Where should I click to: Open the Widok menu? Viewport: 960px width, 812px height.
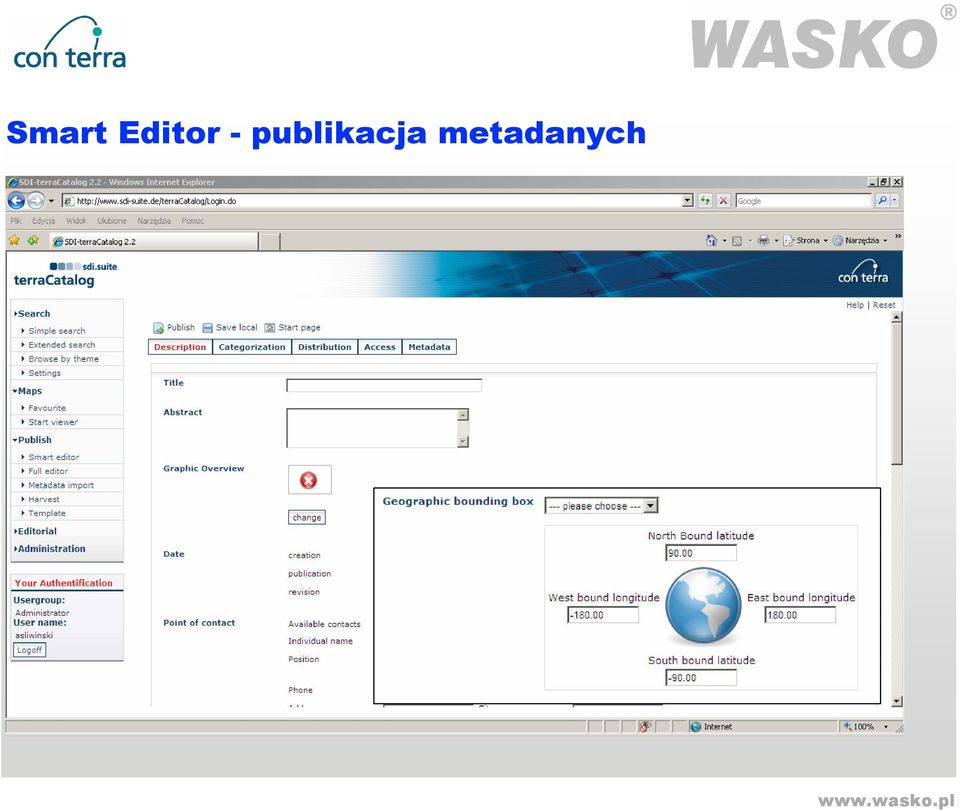76,220
